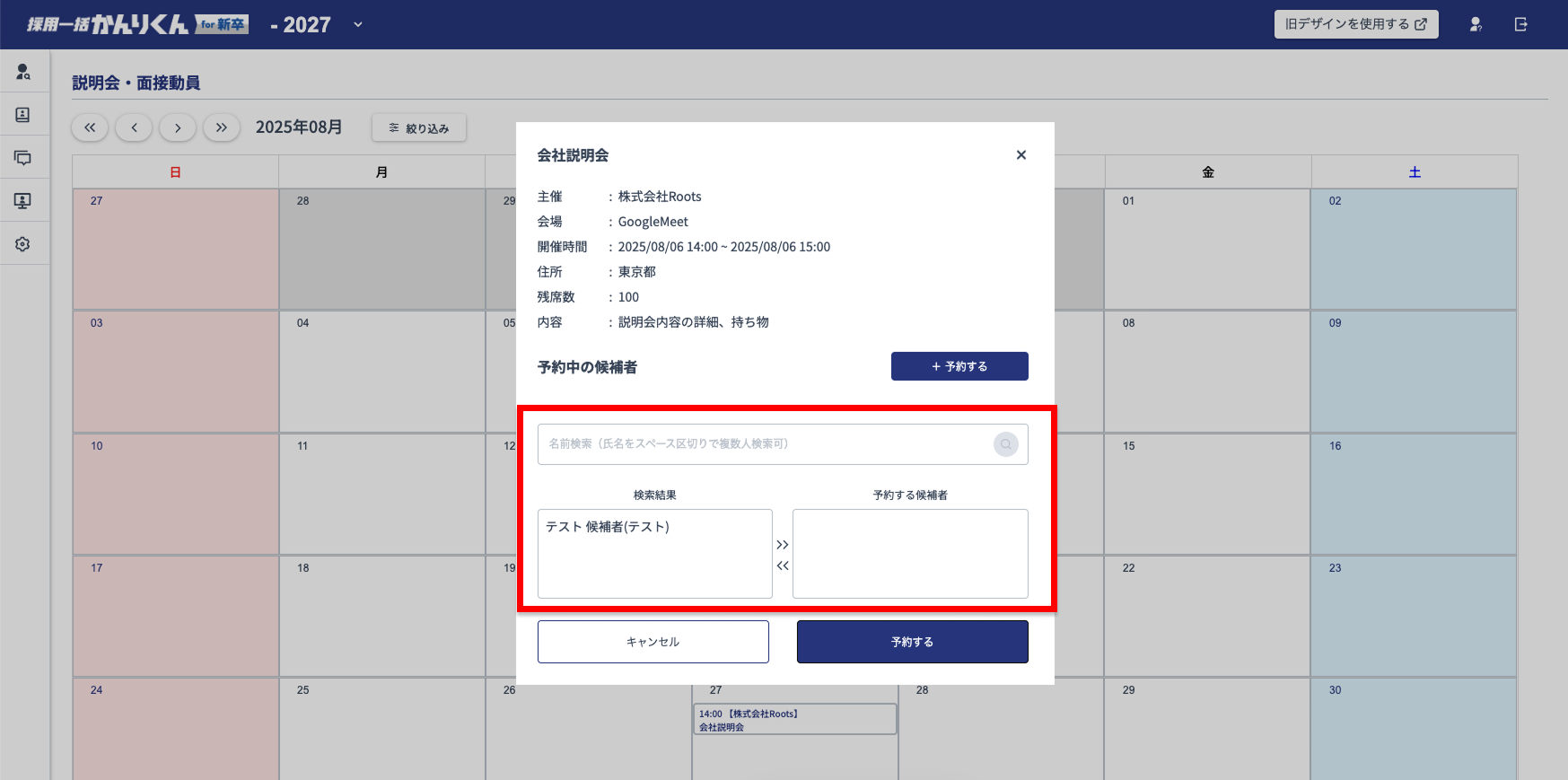Click the user help icon in header
The height and width of the screenshot is (780, 1568).
pos(1476,25)
